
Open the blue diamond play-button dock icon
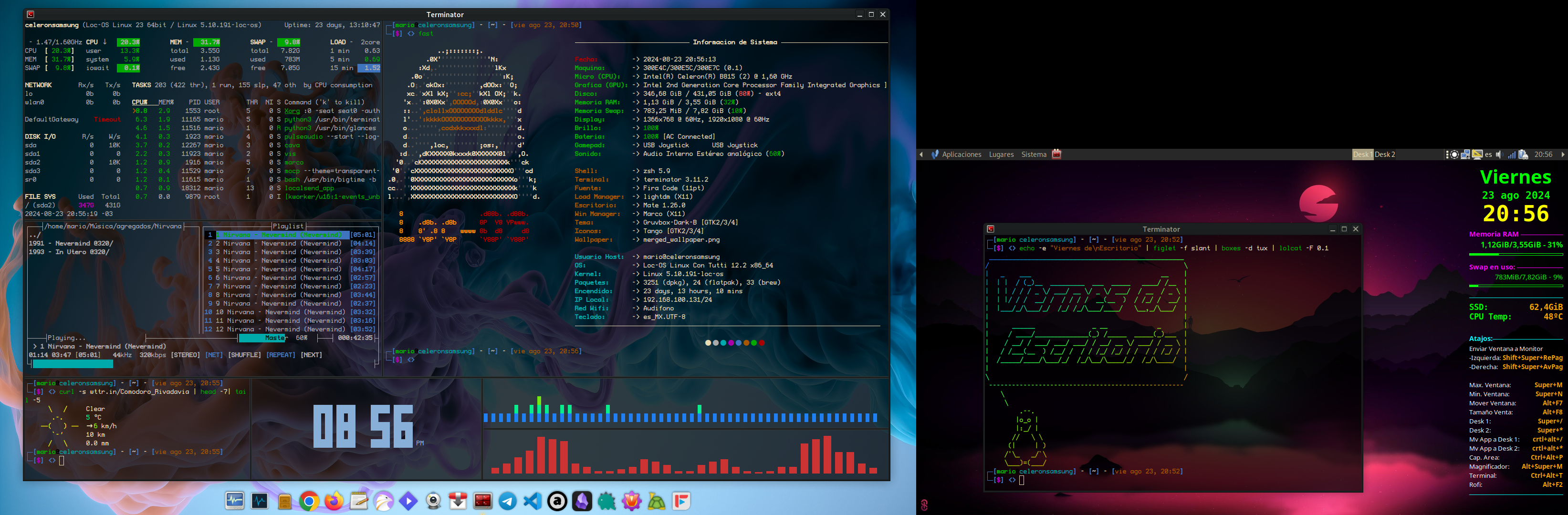(x=408, y=500)
